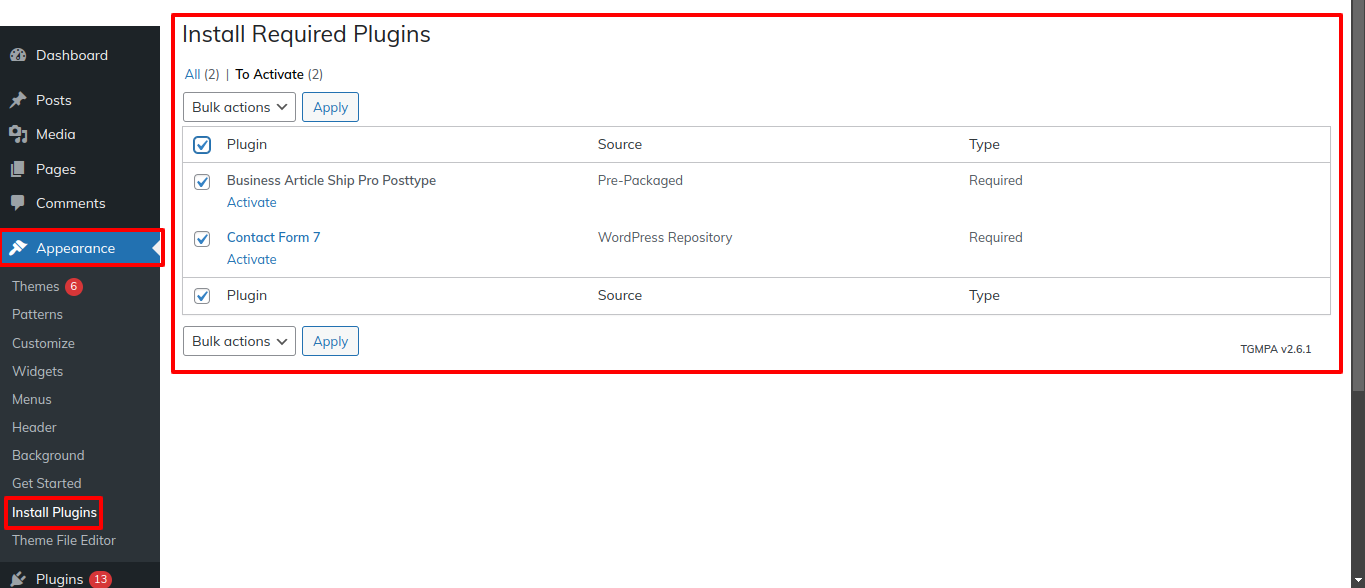The image size is (1365, 588).
Task: Click the Appearance paintbrush icon
Action: (x=18, y=248)
